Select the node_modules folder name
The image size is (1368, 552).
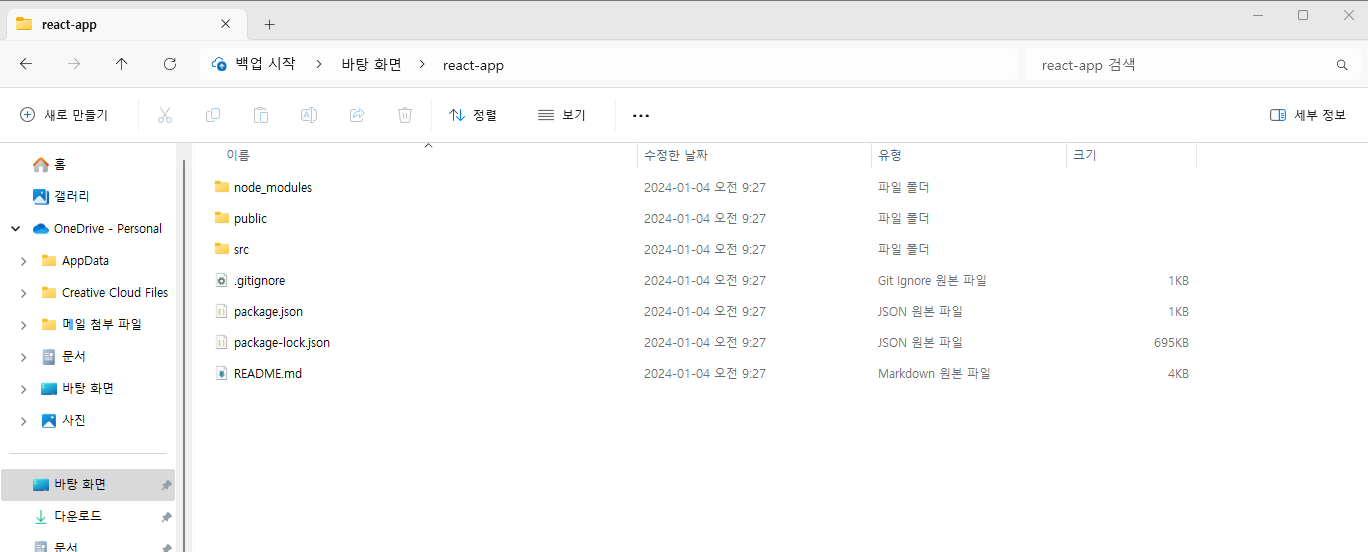pyautogui.click(x=273, y=187)
